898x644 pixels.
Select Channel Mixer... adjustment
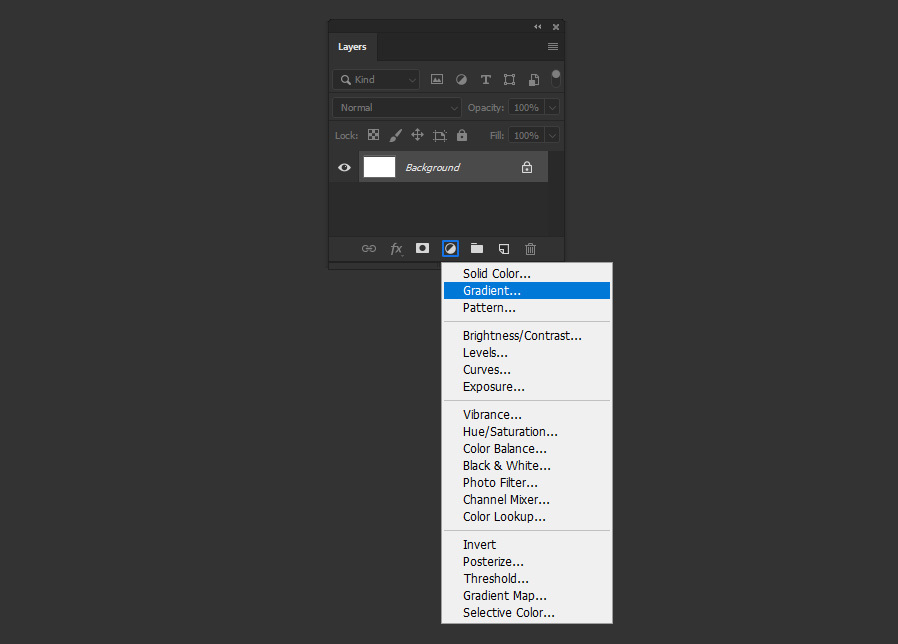click(x=527, y=500)
